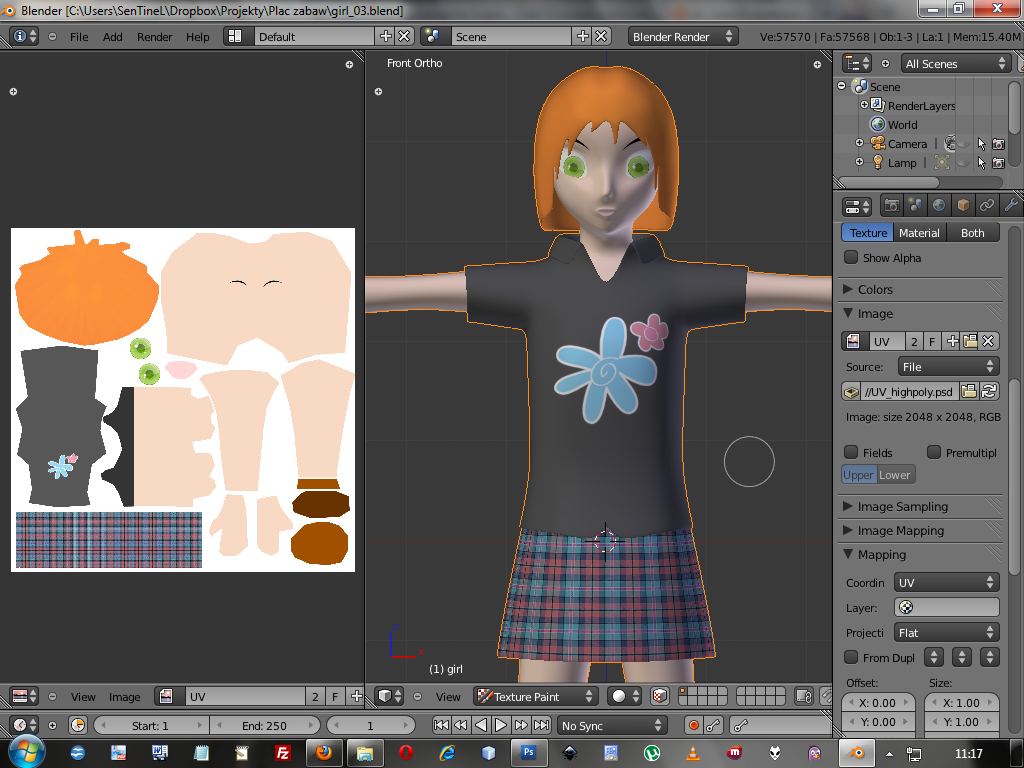Toggle the From Dupli checkbox
The image size is (1024, 768).
tap(851, 657)
